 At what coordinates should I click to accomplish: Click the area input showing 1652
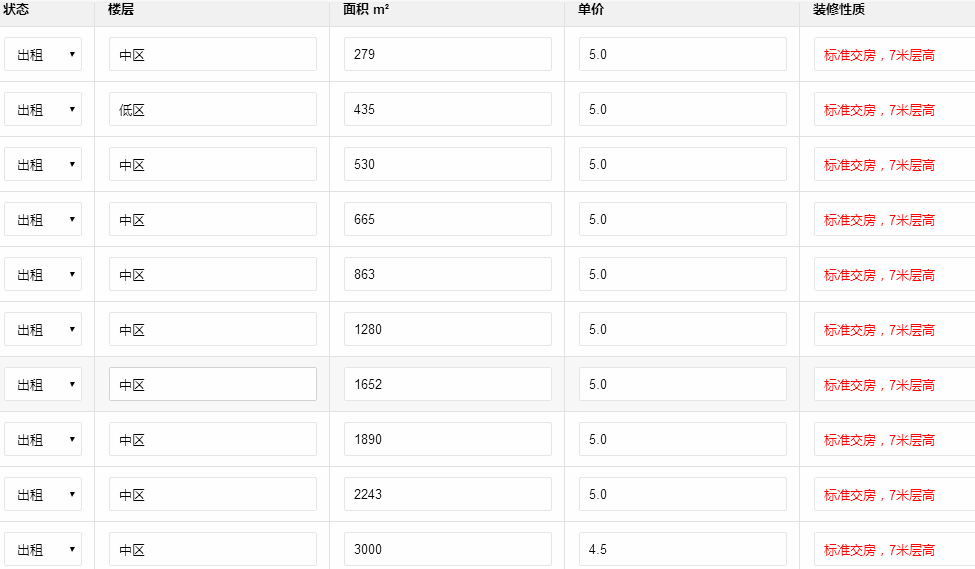click(x=447, y=385)
